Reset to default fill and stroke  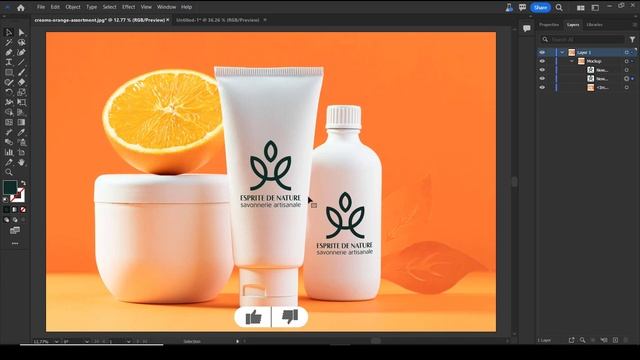5,200
